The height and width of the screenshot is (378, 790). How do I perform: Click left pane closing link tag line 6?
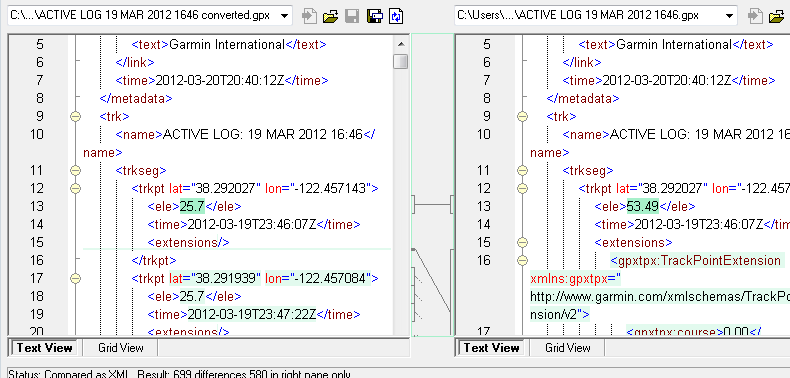tap(135, 62)
